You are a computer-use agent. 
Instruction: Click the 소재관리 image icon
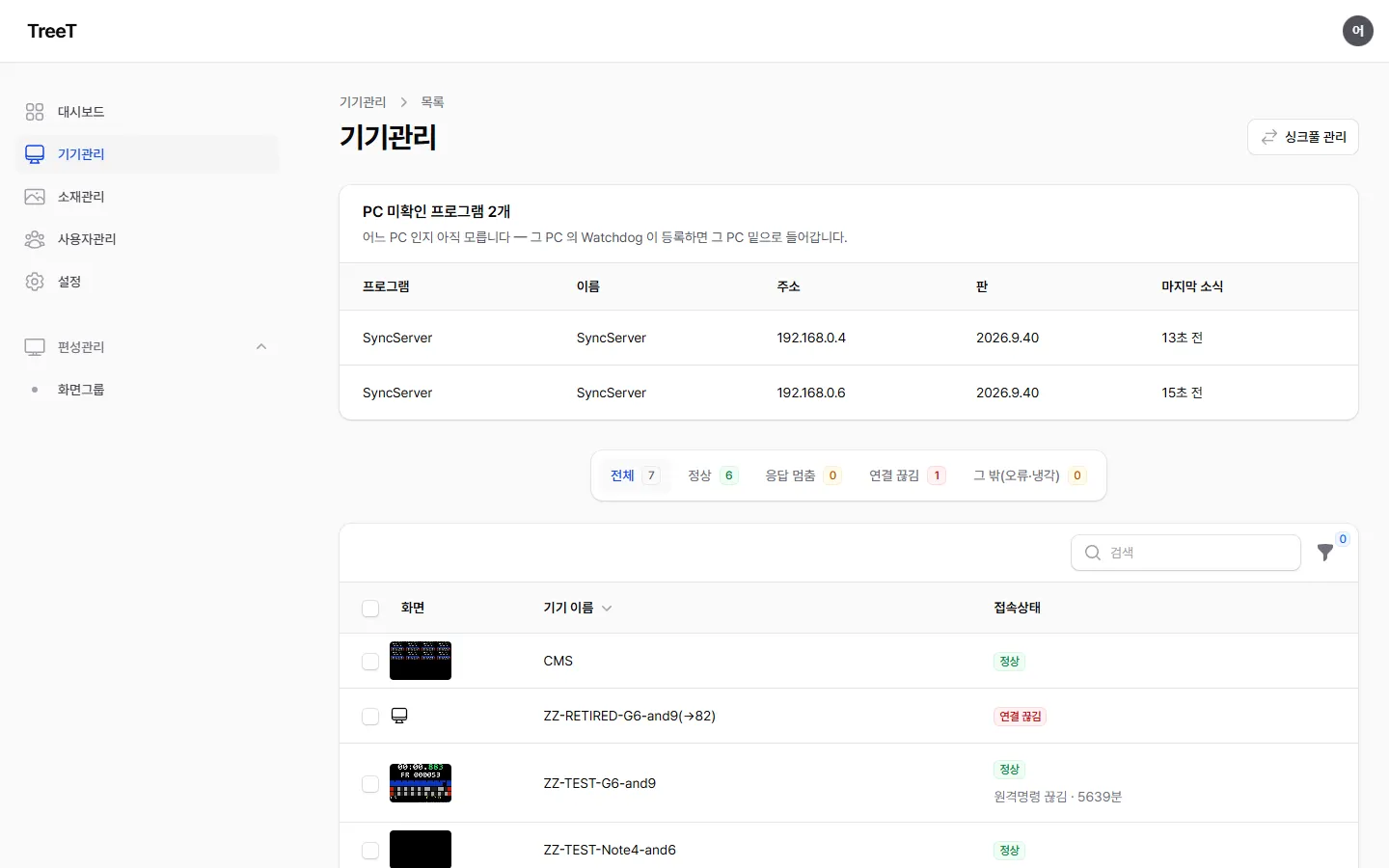35,197
